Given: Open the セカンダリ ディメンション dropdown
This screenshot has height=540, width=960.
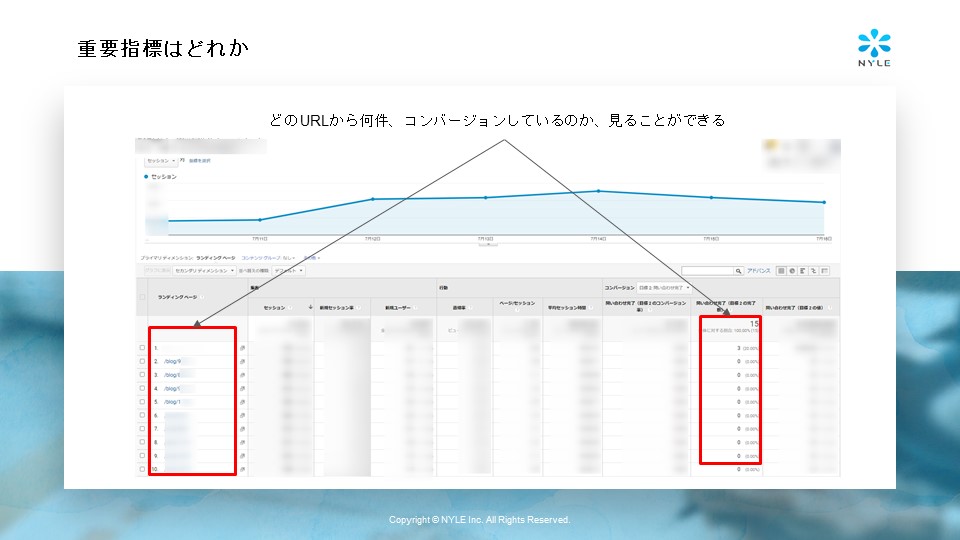Looking at the screenshot, I should tap(204, 271).
